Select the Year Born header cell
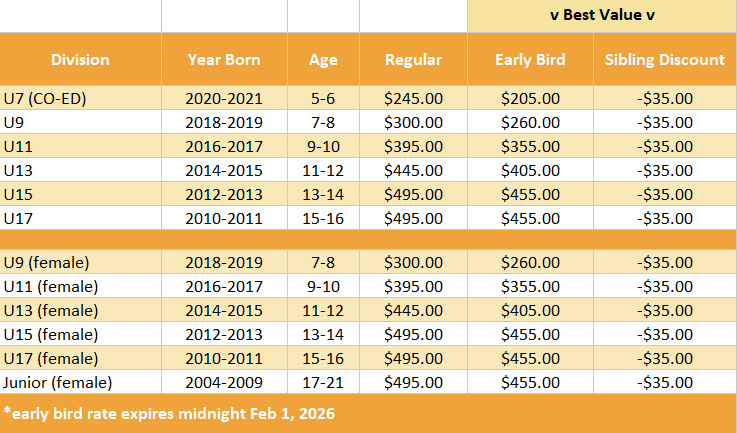 (x=224, y=60)
